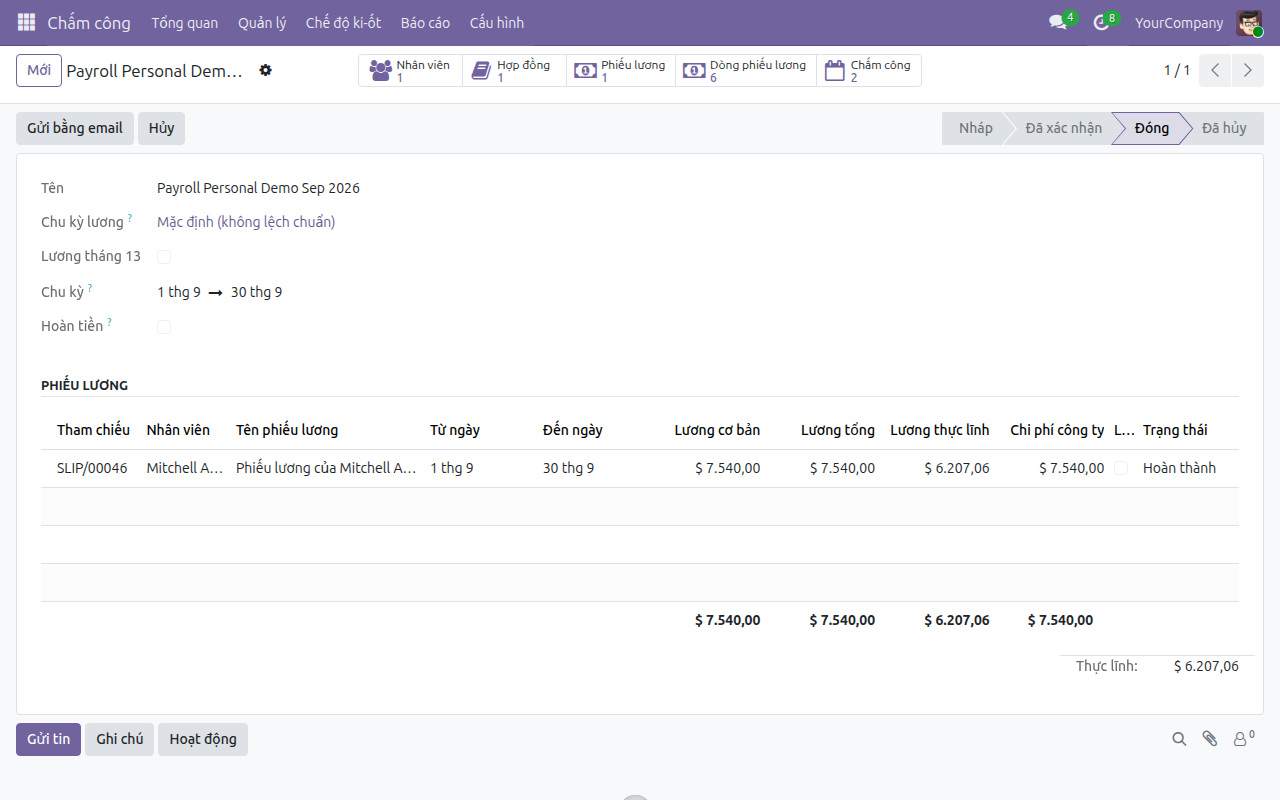Attach files with the paperclip icon
The width and height of the screenshot is (1280, 800).
1210,739
